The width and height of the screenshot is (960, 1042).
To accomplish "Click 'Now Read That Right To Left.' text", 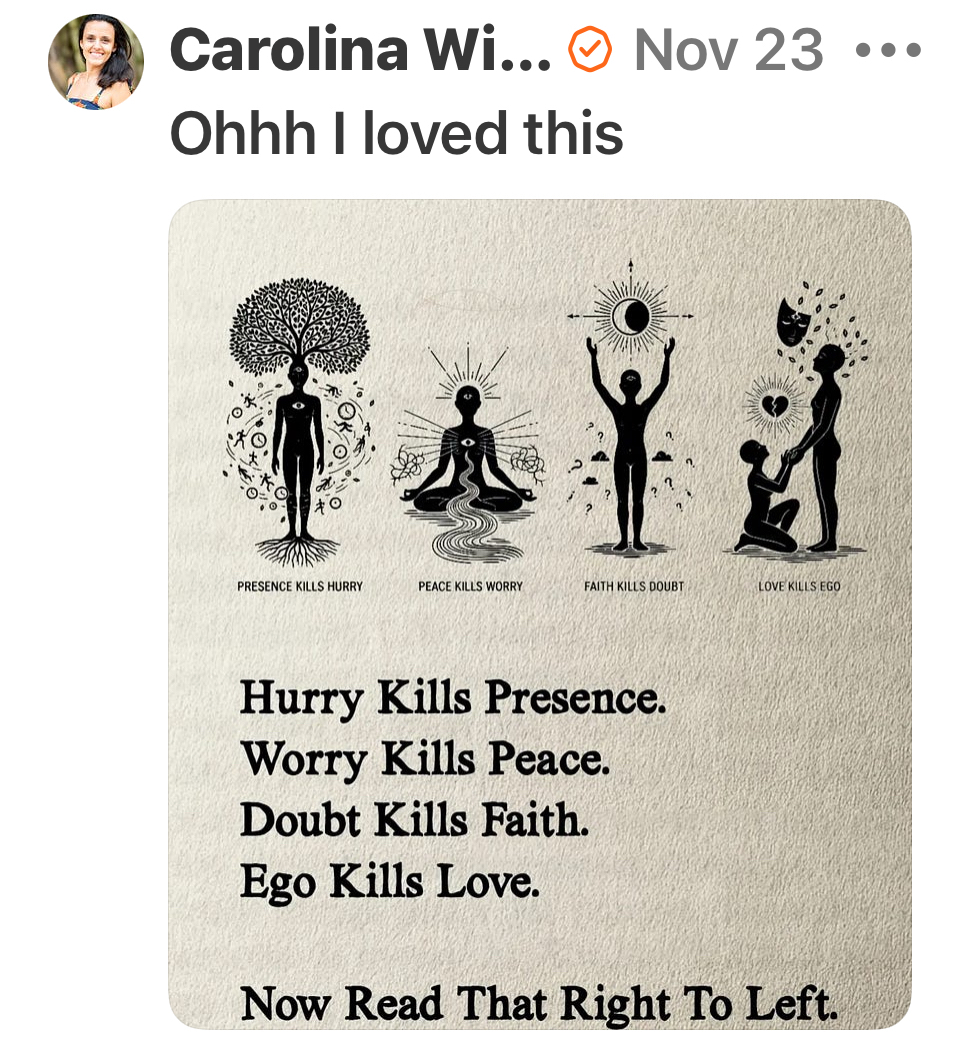I will click(x=539, y=1003).
